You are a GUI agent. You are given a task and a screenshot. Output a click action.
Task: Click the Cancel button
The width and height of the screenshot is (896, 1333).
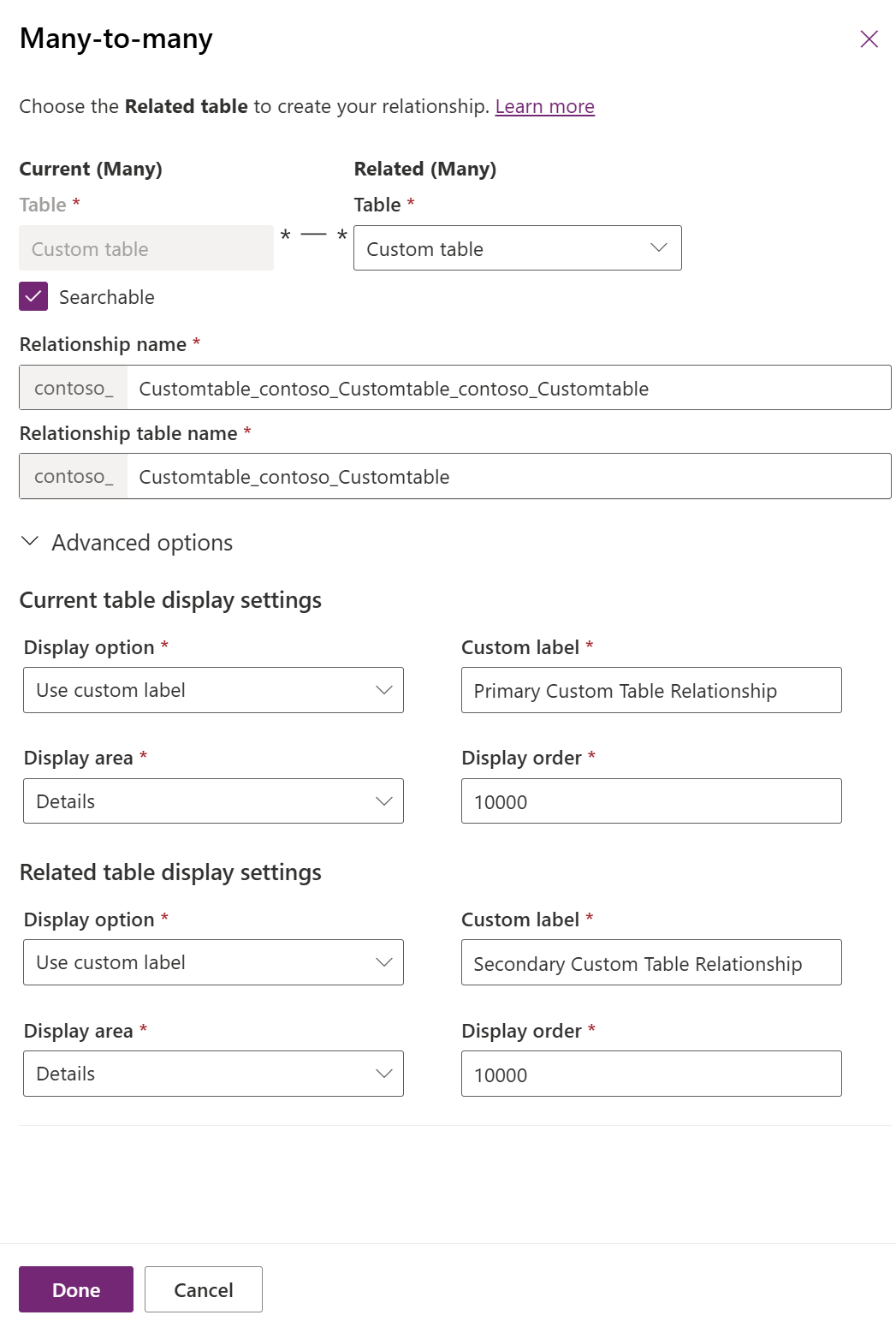pyautogui.click(x=204, y=1289)
